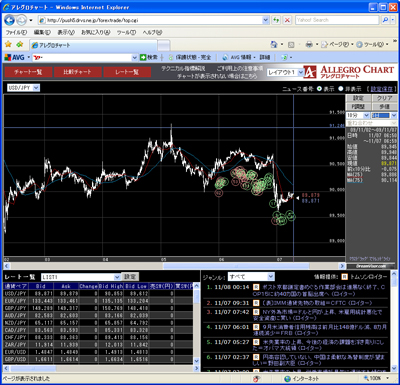Click the Stop loading red X icon
Screen dimensions: 400x385
coord(287,20)
